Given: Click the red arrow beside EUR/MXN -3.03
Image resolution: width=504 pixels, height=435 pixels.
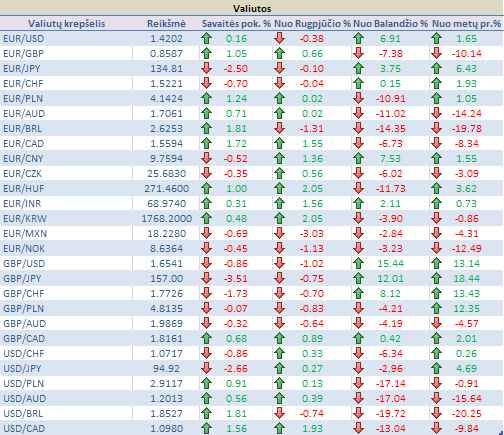Looking at the screenshot, I should [x=279, y=233].
